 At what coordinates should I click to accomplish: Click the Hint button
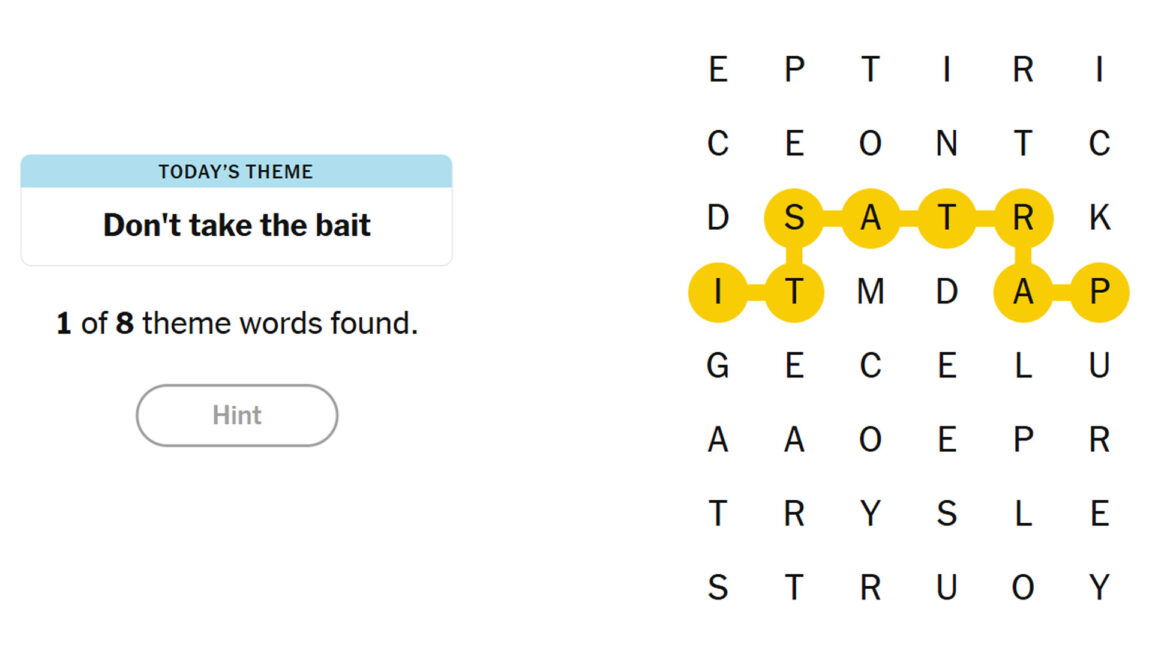[x=237, y=415]
